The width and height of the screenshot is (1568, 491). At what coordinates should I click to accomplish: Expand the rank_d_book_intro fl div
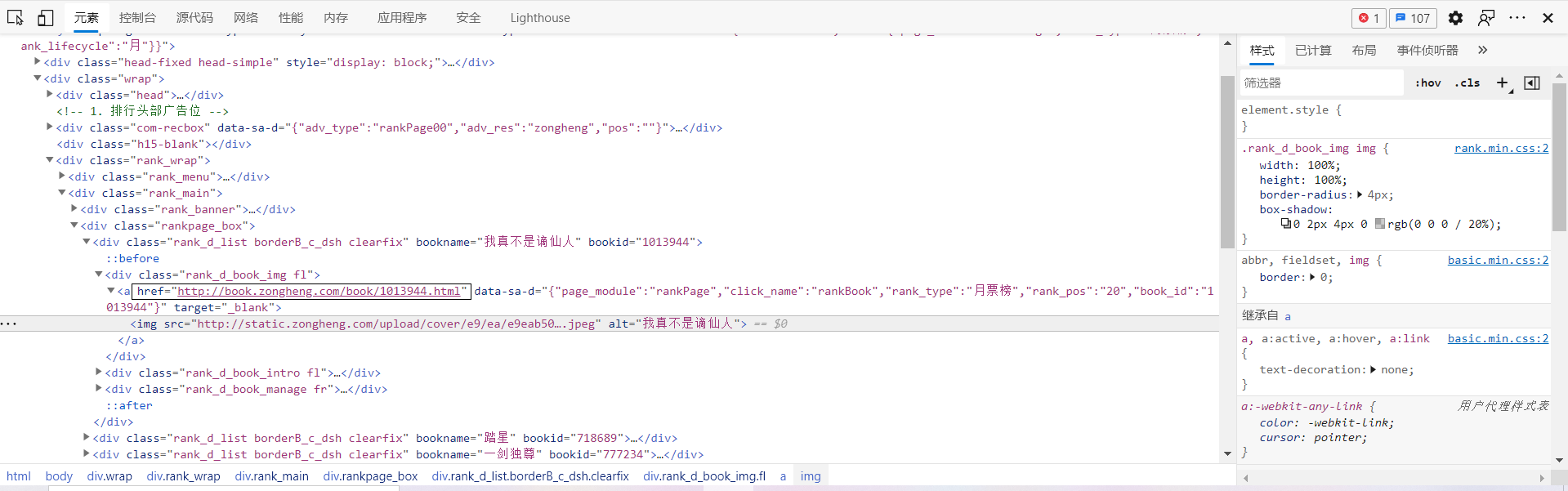98,372
